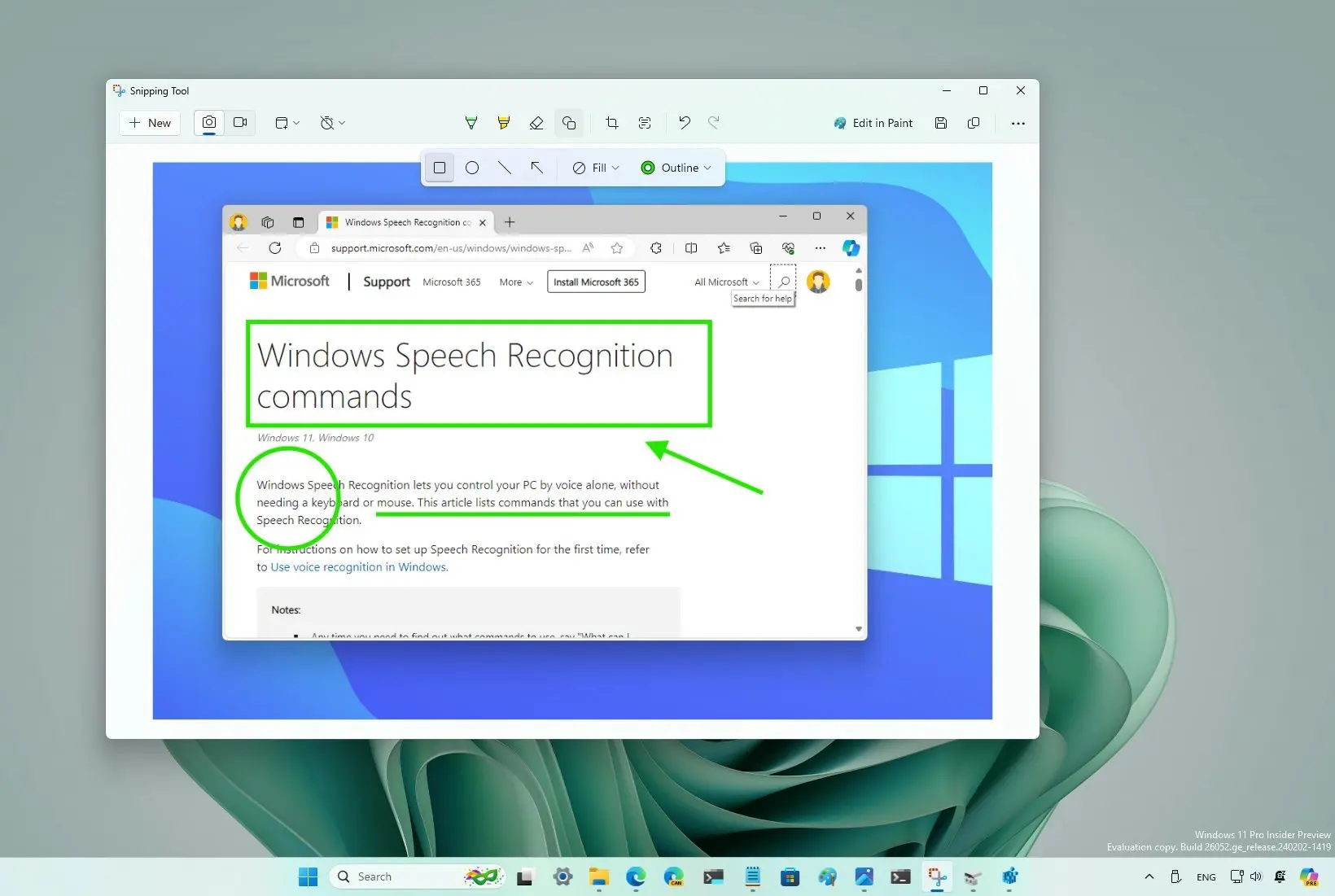Click the captured snip image canvas
The image size is (1335, 896).
572,440
